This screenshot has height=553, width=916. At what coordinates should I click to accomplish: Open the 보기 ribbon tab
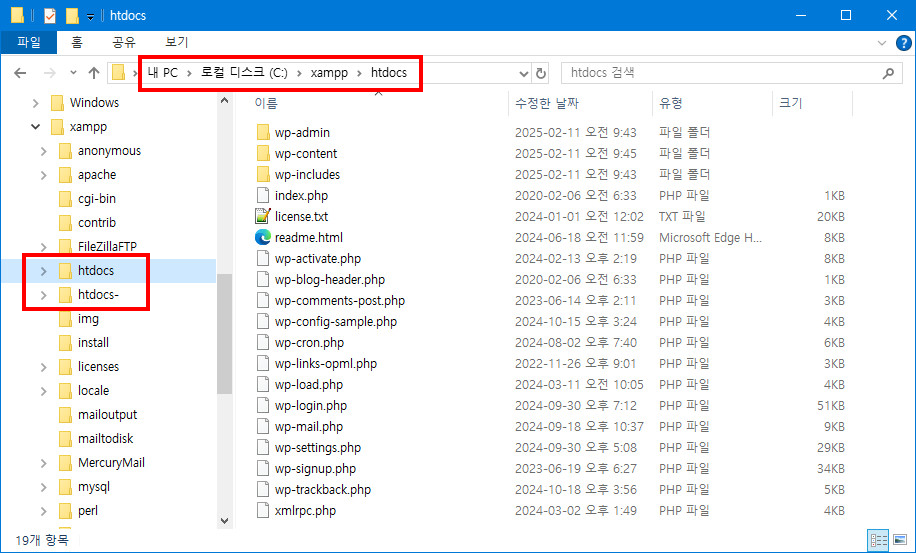pos(176,42)
